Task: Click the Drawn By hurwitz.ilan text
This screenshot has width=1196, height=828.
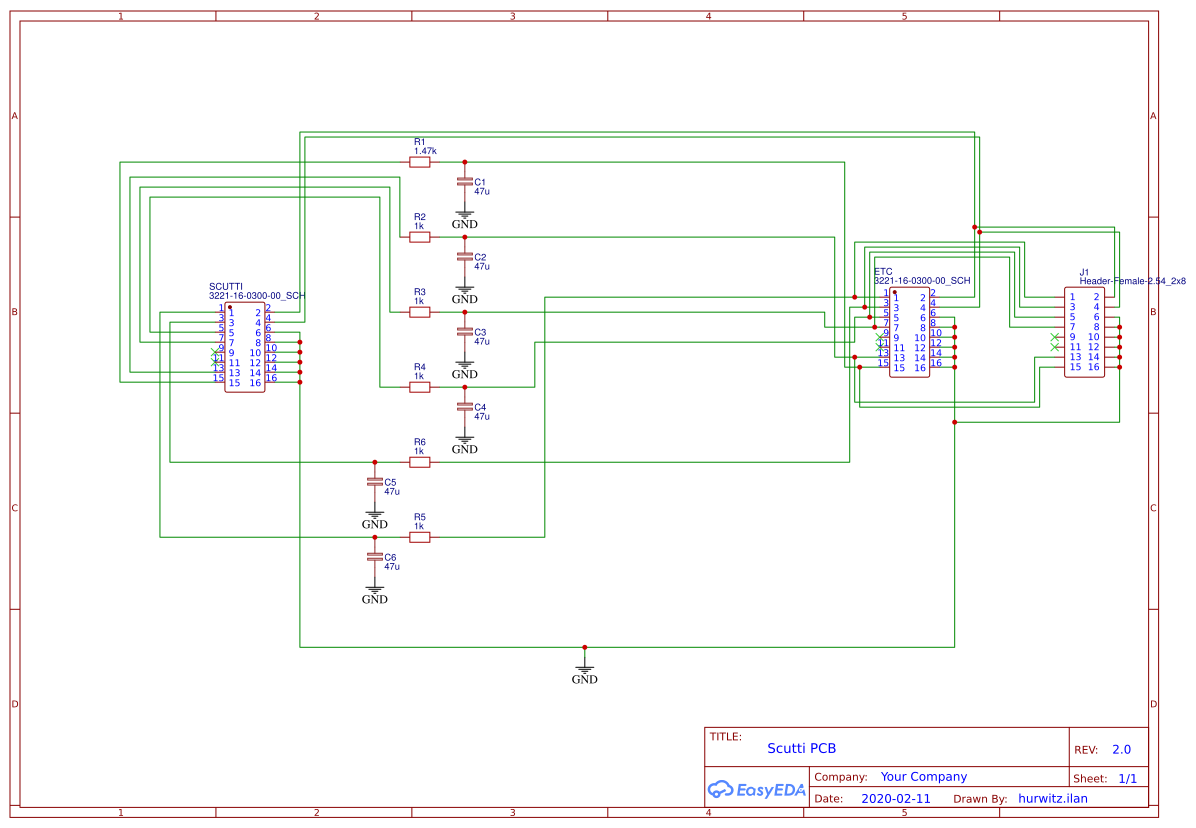Action: (x=1055, y=798)
